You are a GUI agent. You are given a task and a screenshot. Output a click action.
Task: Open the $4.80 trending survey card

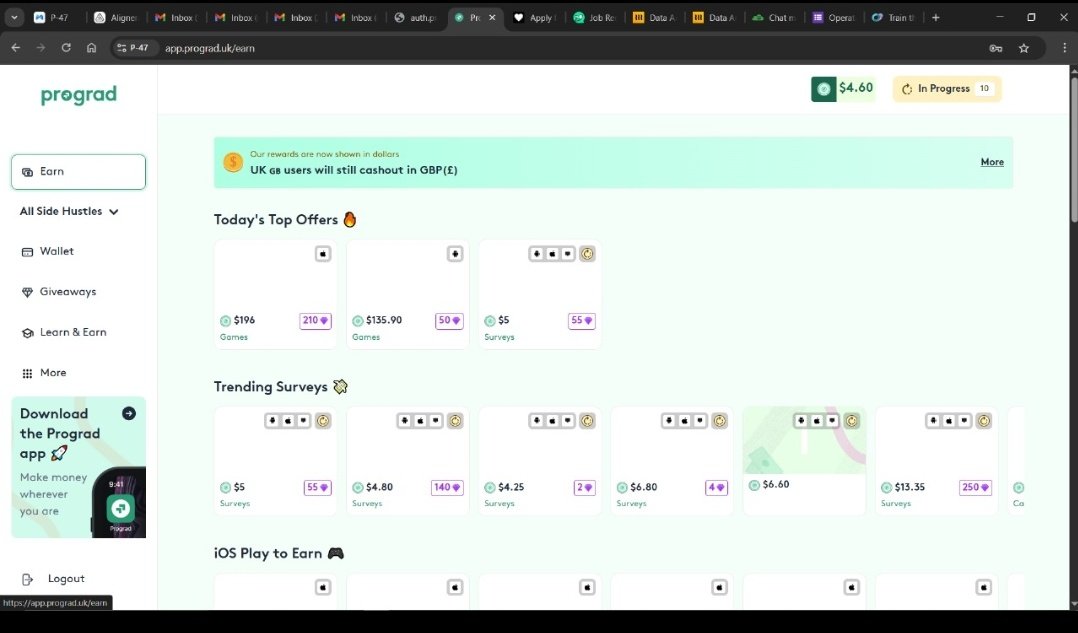point(408,460)
